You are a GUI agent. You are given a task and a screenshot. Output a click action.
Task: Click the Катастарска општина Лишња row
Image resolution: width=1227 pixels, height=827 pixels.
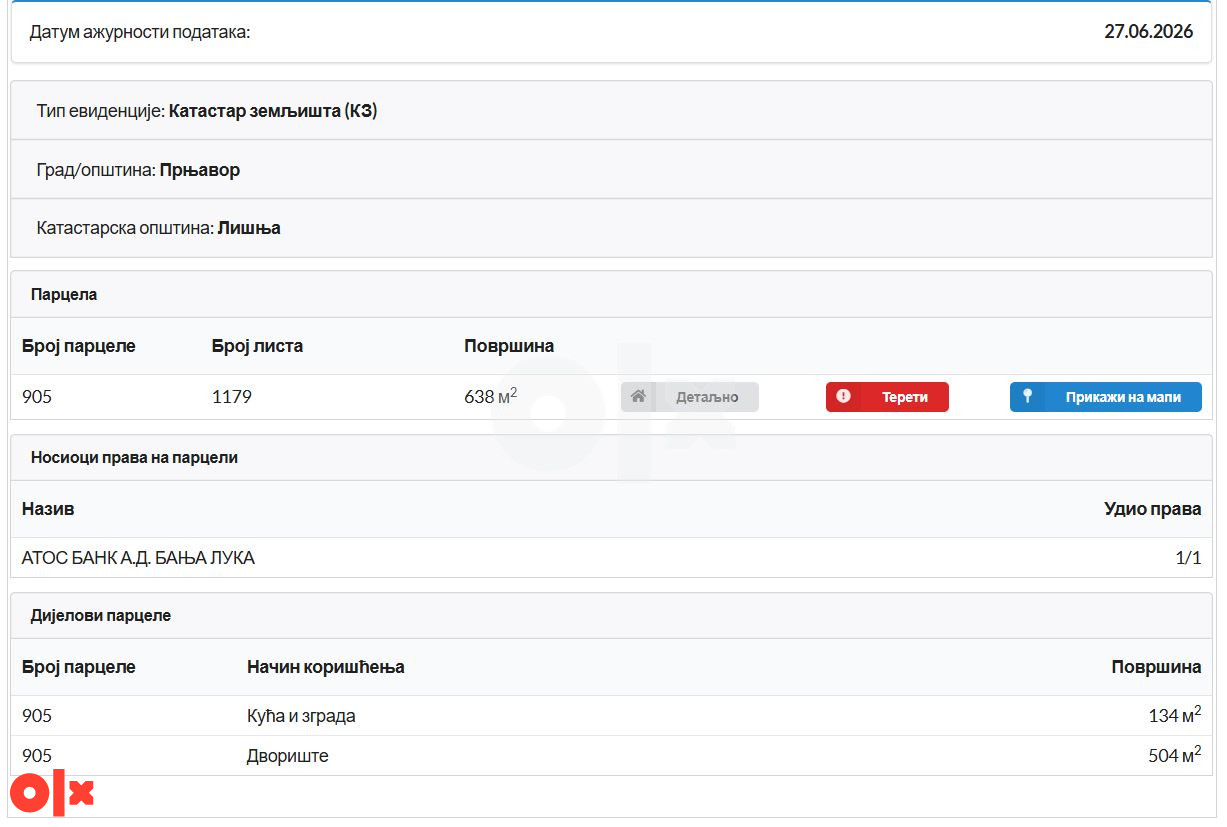(x=611, y=228)
